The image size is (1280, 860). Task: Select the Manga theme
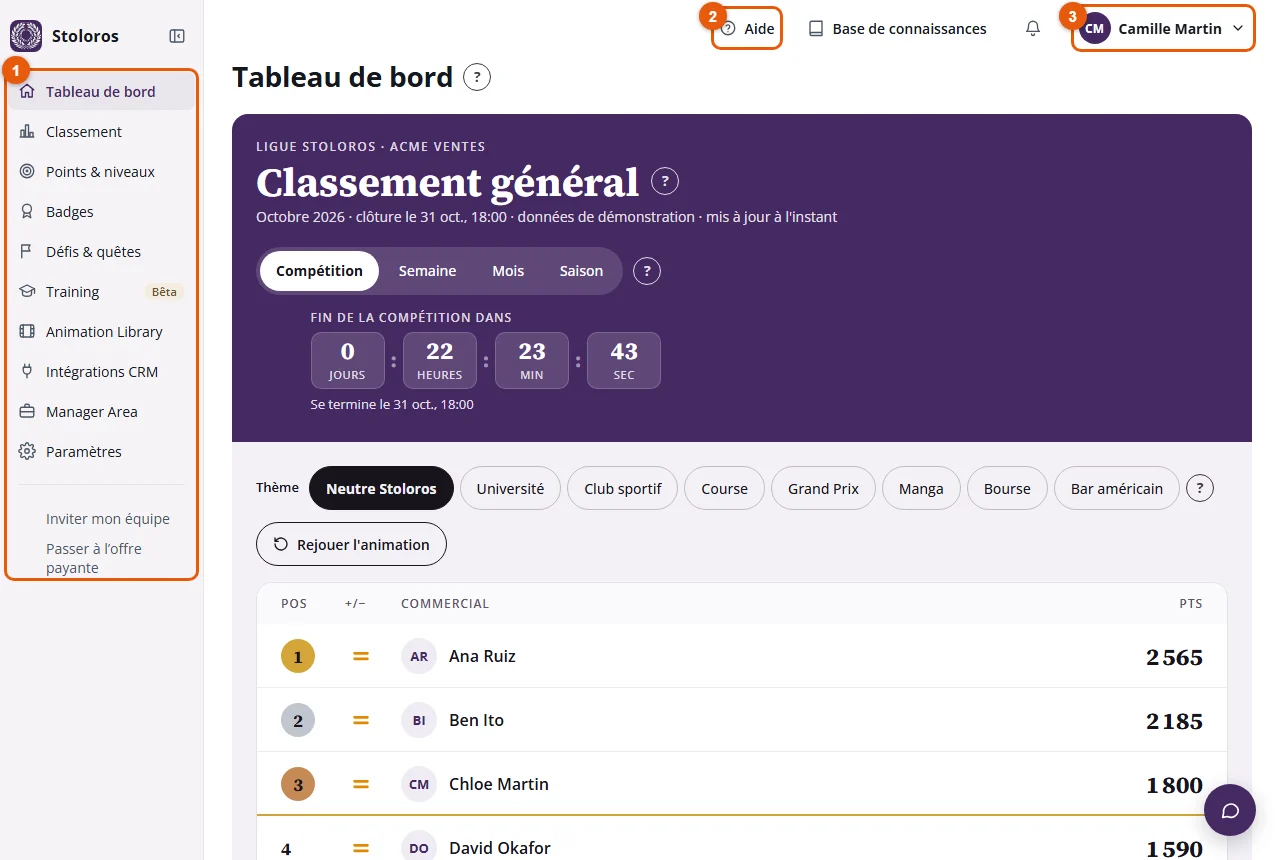click(x=921, y=489)
